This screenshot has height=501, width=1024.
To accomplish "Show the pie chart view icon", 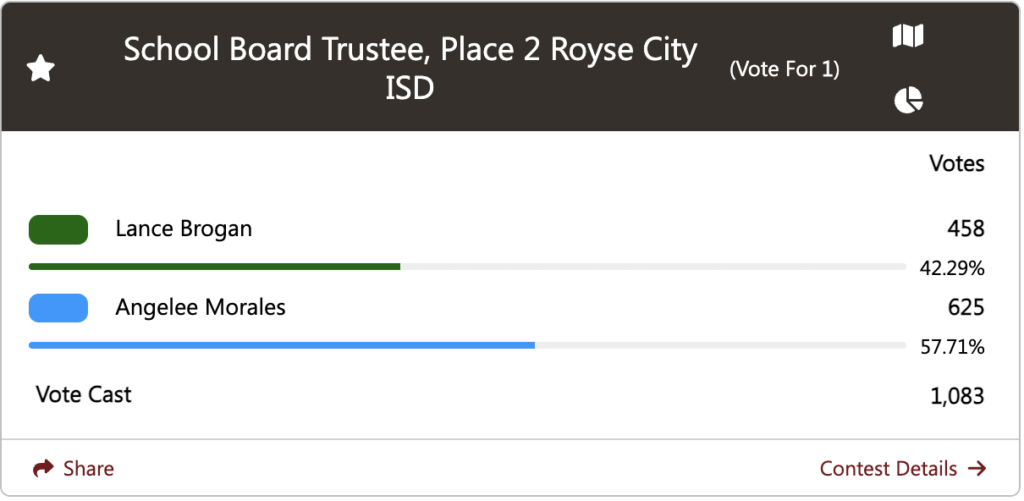I will (x=908, y=101).
